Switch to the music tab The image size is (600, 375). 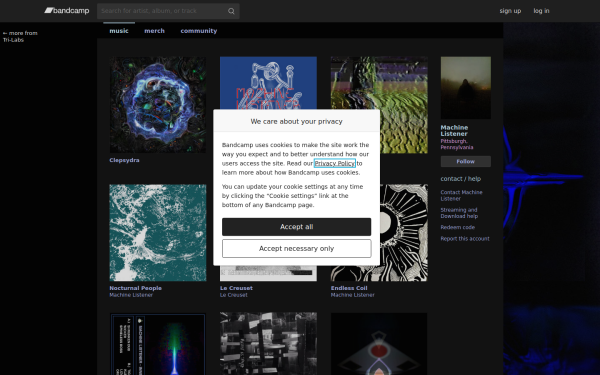pos(119,31)
